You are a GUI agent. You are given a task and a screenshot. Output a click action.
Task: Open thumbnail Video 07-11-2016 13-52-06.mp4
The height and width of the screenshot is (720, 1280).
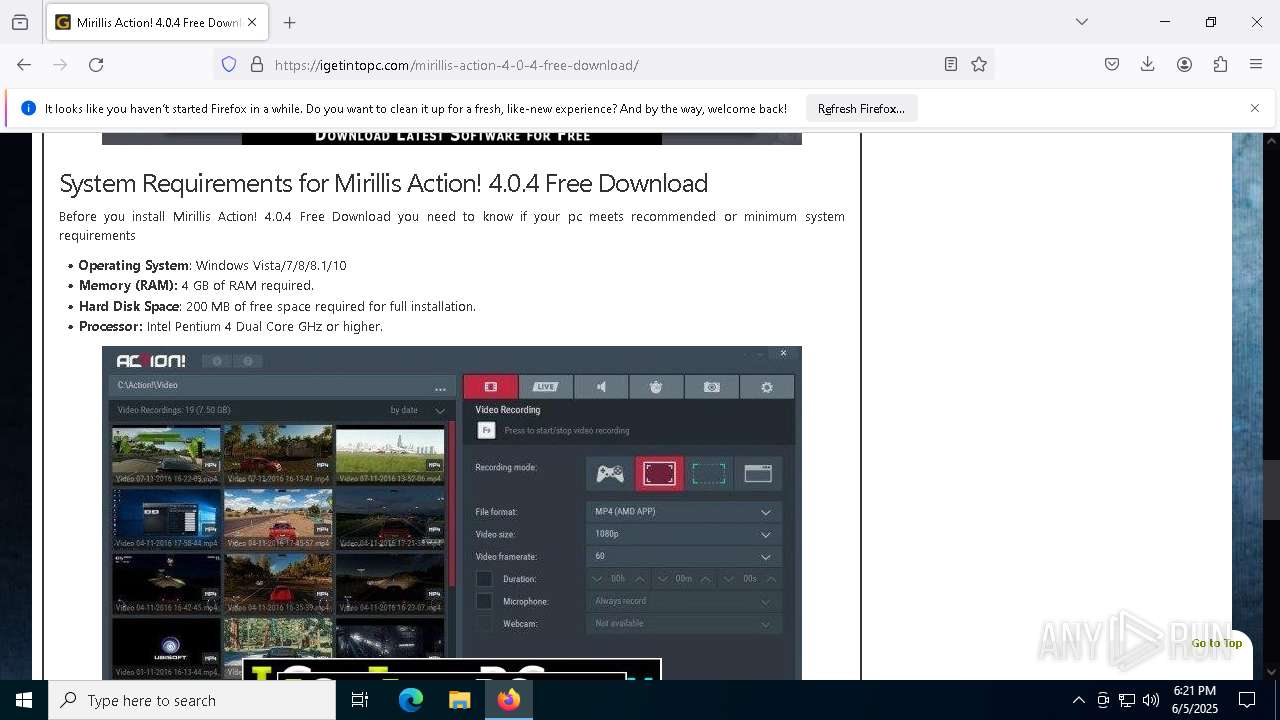390,456
